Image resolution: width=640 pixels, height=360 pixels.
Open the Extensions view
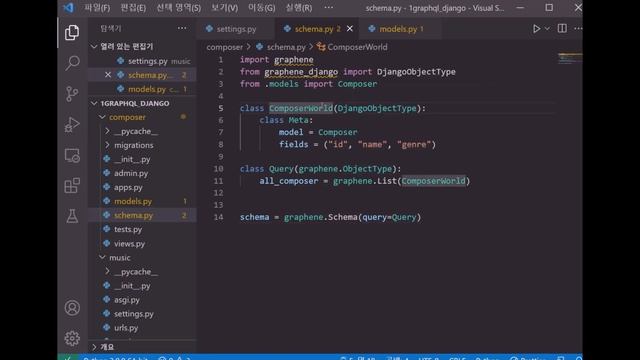(72, 186)
